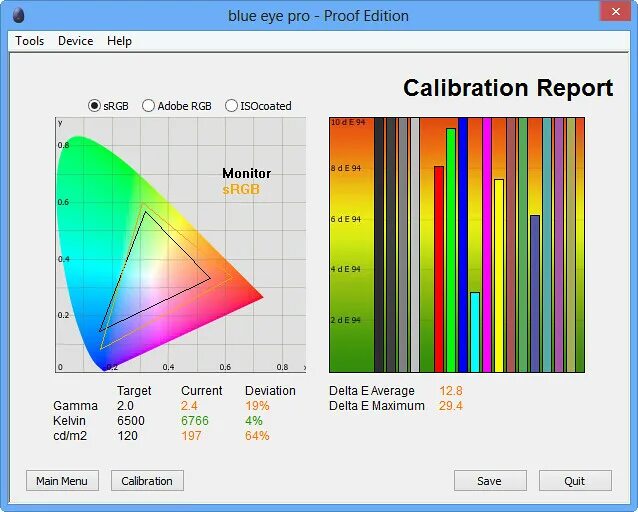Click the target luminance value 120
Screen dimensions: 638x512
(x=127, y=436)
